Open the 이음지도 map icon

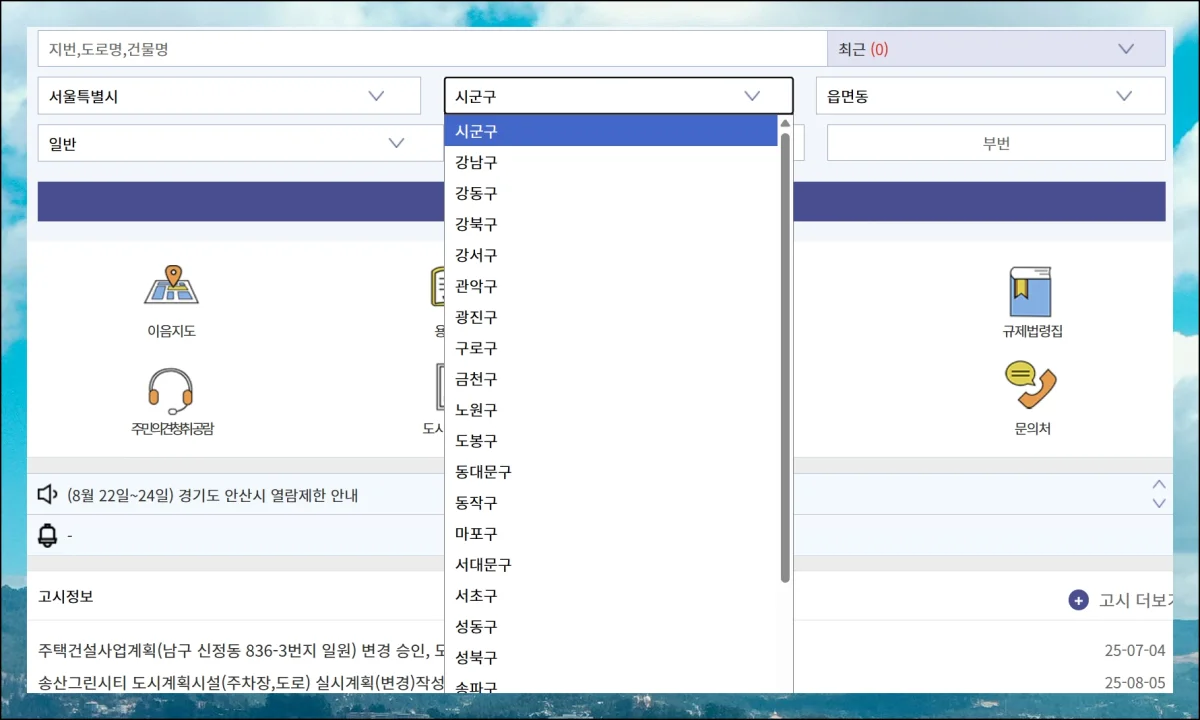tap(171, 286)
